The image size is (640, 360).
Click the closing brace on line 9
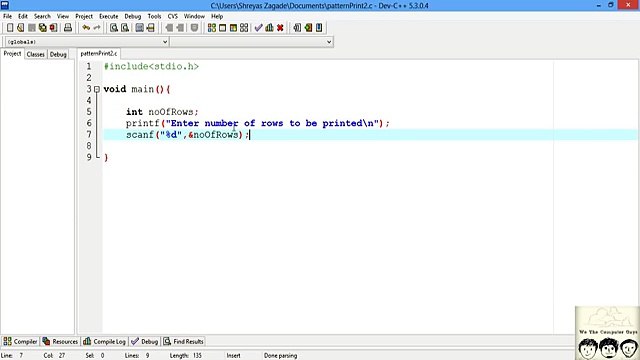pos(106,158)
